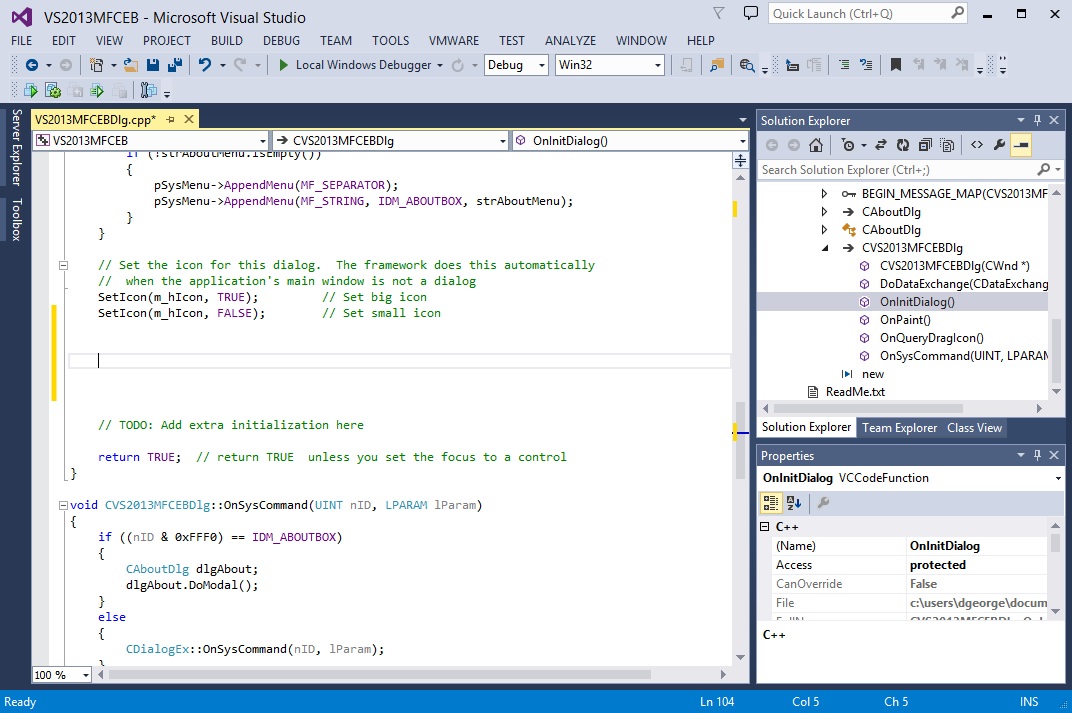Screen dimensions: 1072x713
Task: Click the Find in Files icon
Action: pyautogui.click(x=716, y=65)
